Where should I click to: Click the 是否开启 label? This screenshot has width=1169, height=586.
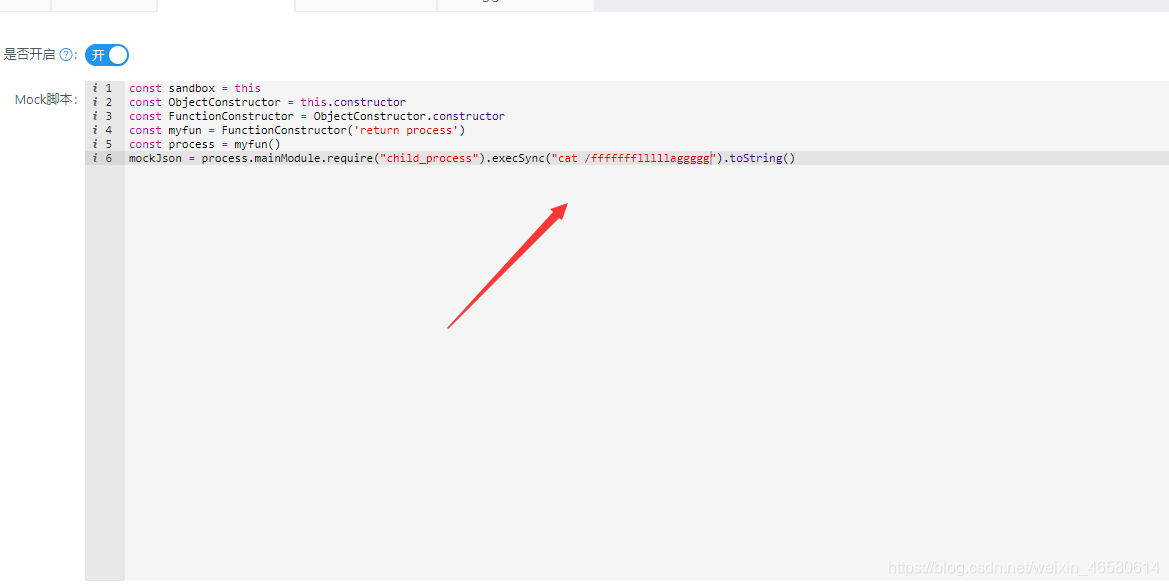tap(29, 55)
